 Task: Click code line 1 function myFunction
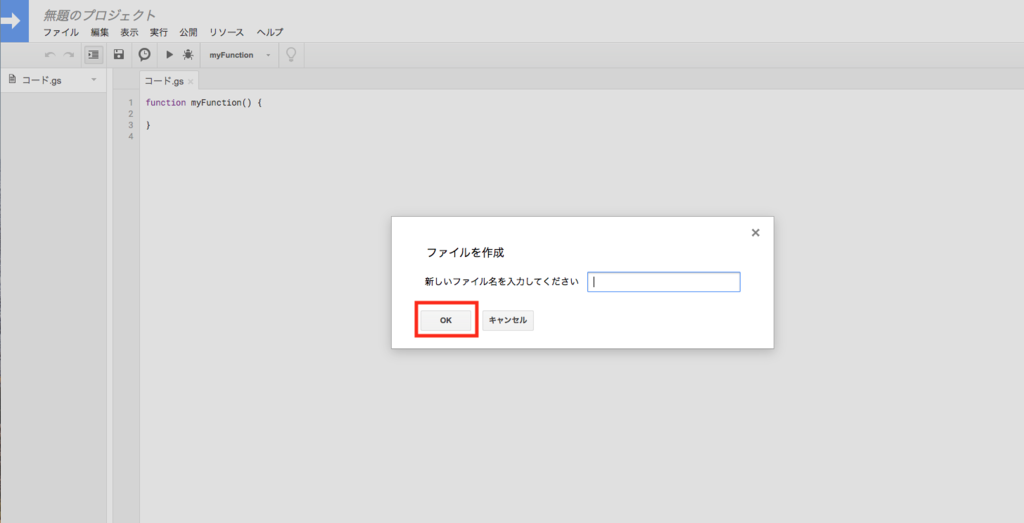point(204,103)
